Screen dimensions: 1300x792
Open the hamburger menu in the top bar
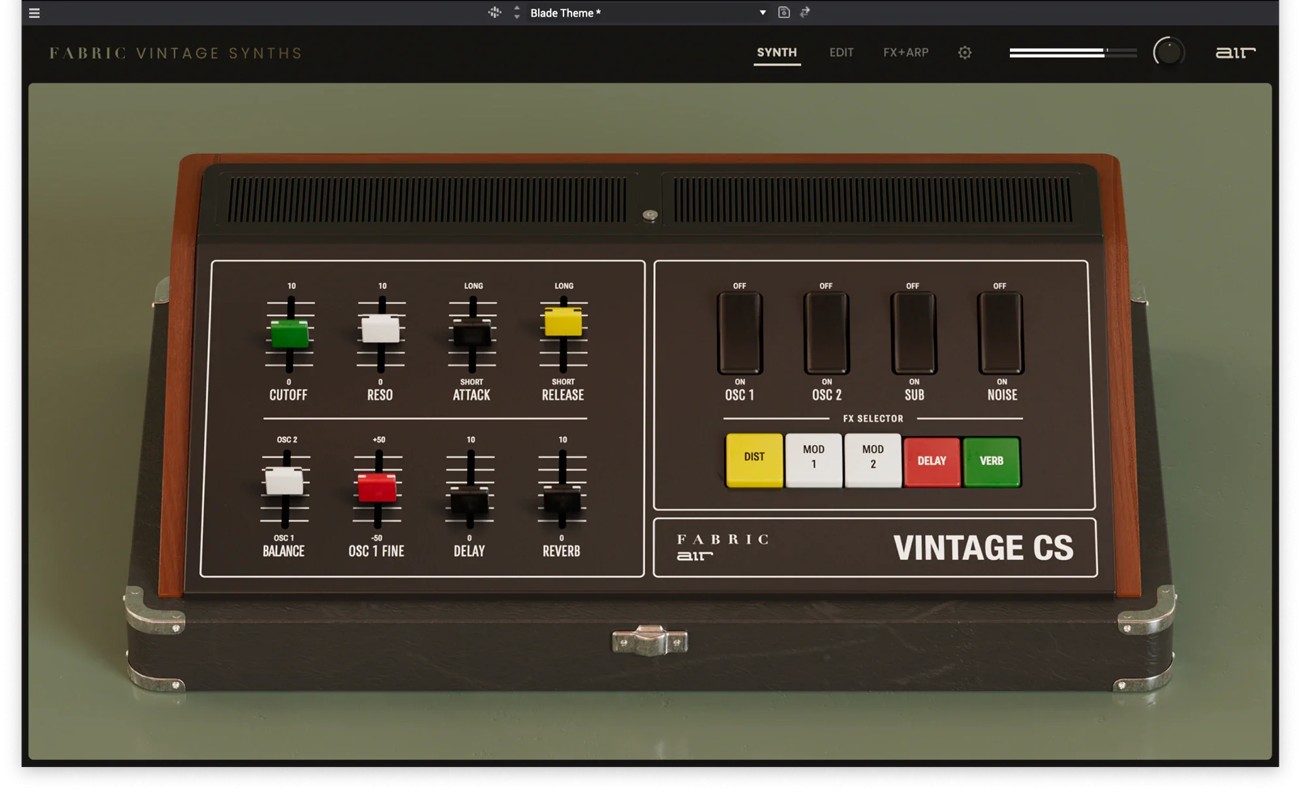click(x=34, y=13)
